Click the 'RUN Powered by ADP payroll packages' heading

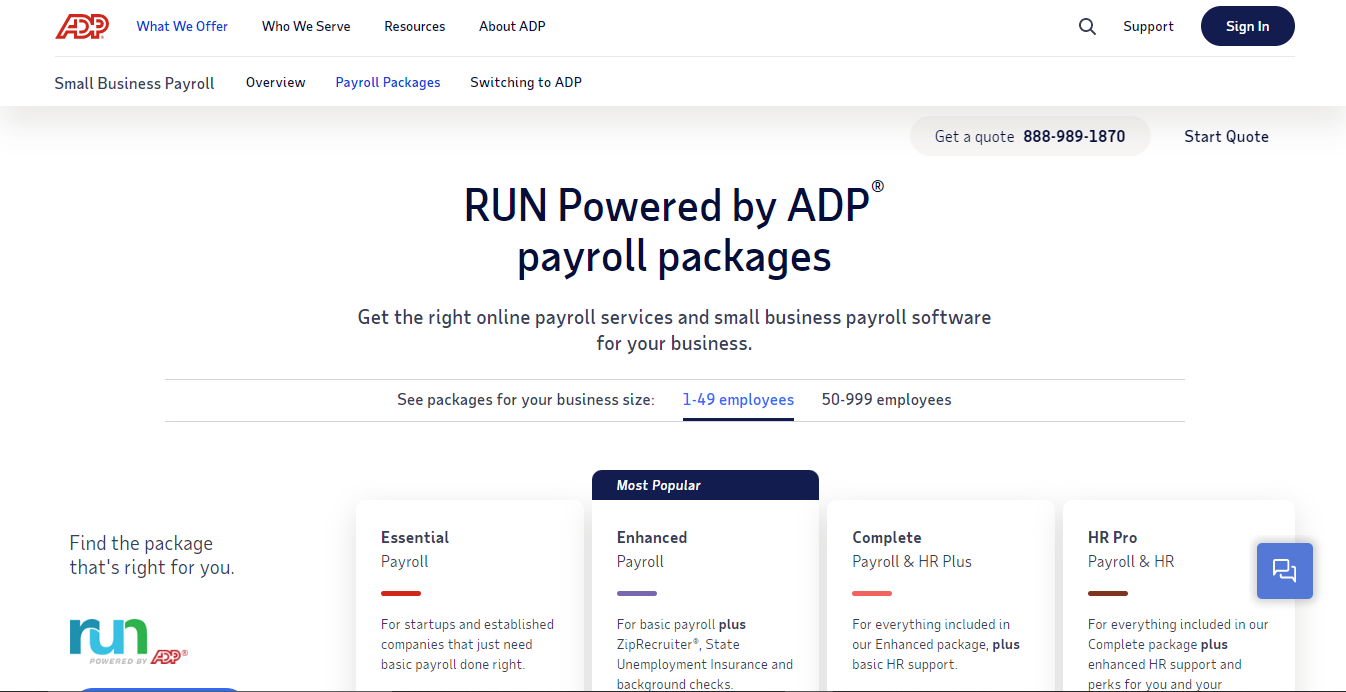point(674,231)
